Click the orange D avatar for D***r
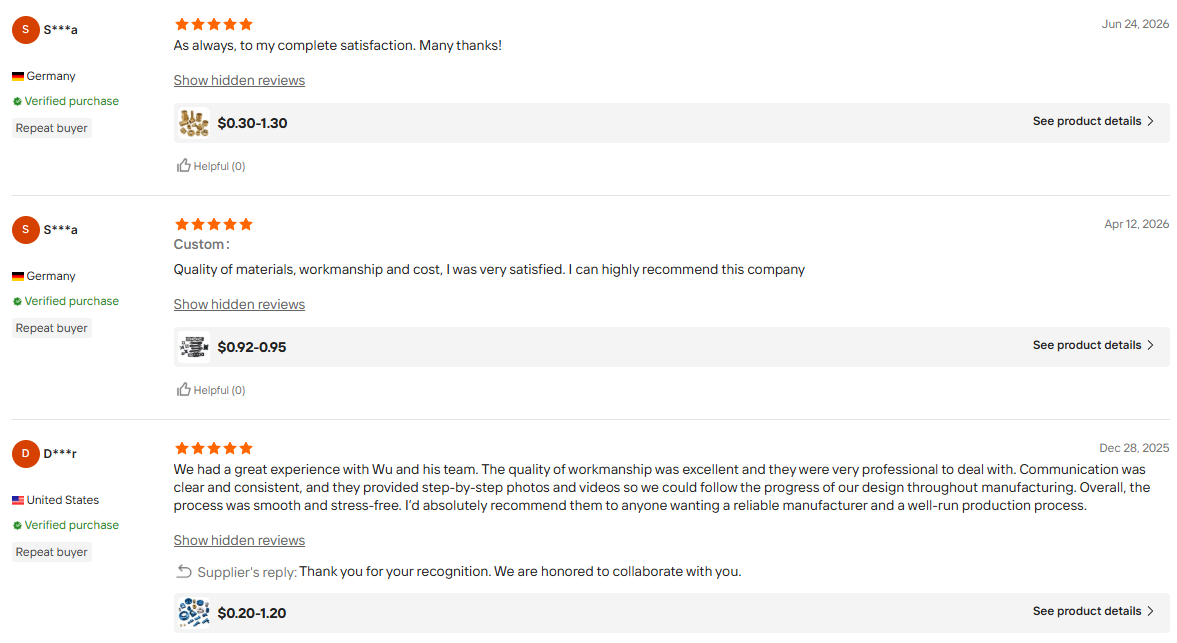The height and width of the screenshot is (643, 1177). (x=26, y=454)
